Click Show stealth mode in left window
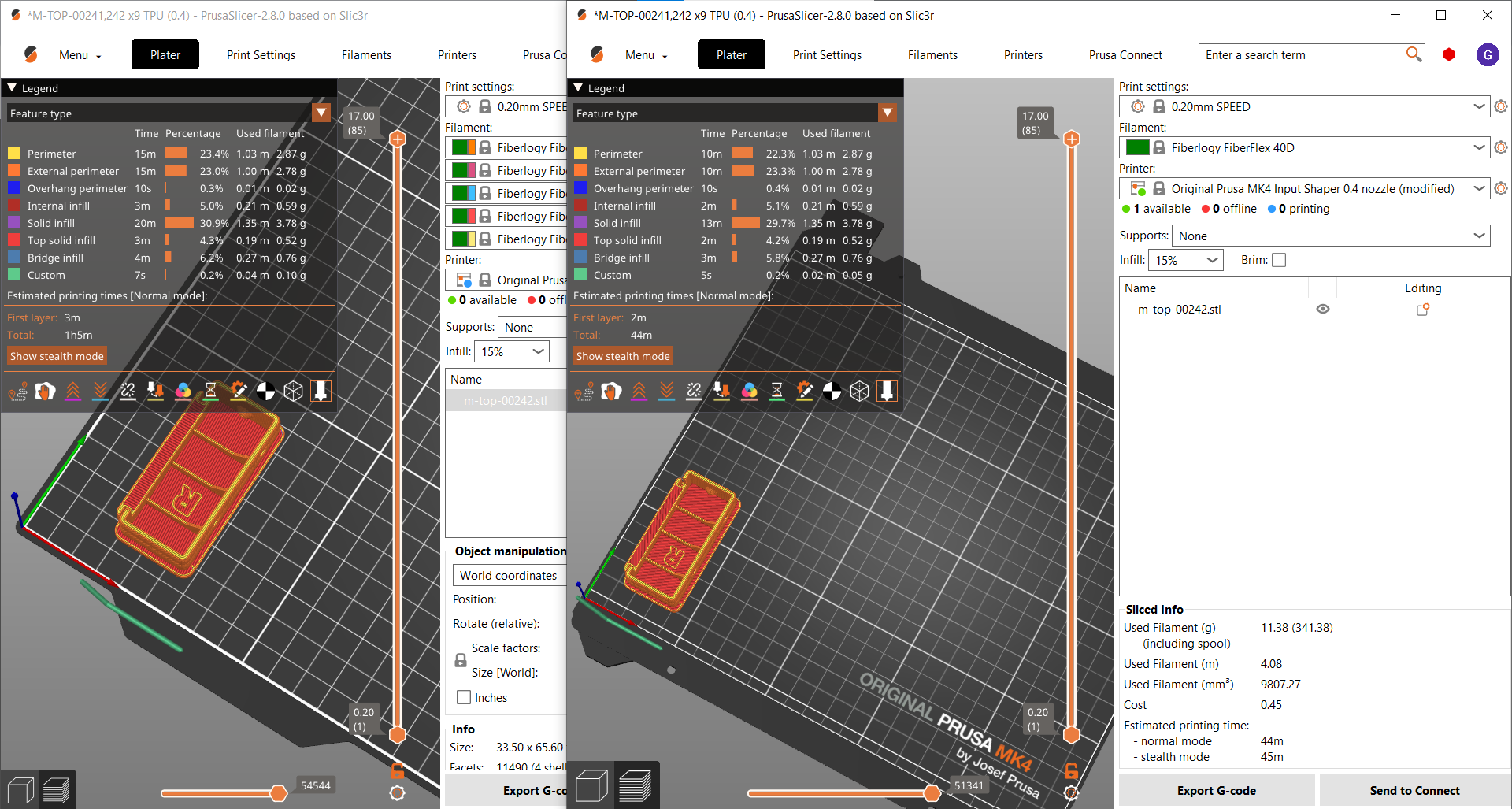 57,356
